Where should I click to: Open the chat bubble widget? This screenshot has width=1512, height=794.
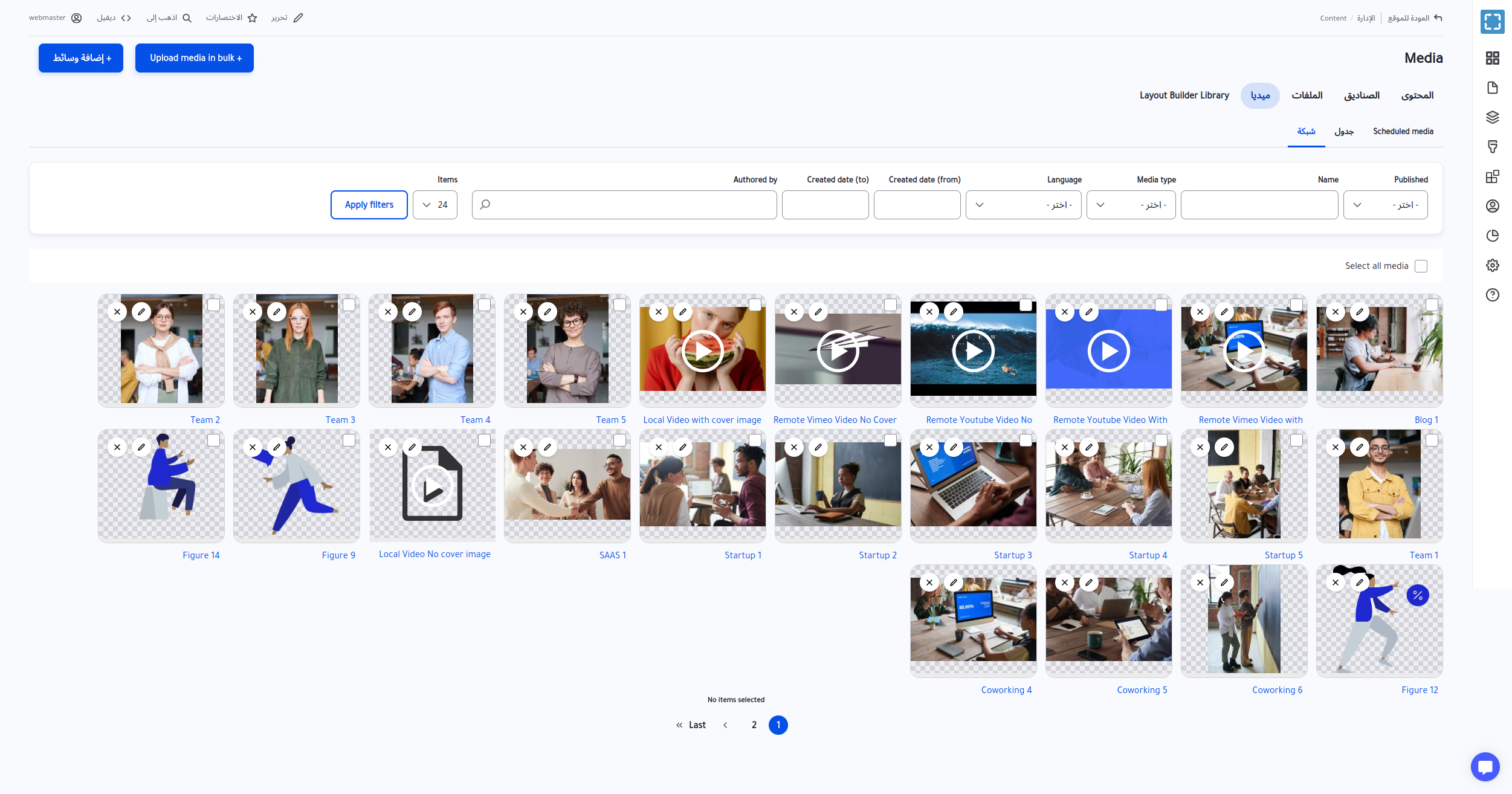1485,767
